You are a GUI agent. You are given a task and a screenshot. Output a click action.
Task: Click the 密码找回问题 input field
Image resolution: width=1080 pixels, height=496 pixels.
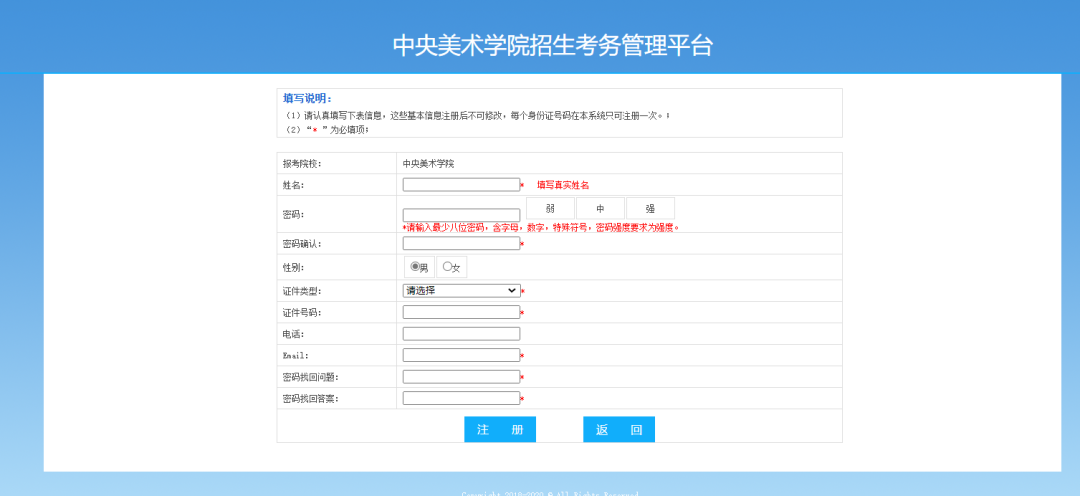[x=461, y=377]
